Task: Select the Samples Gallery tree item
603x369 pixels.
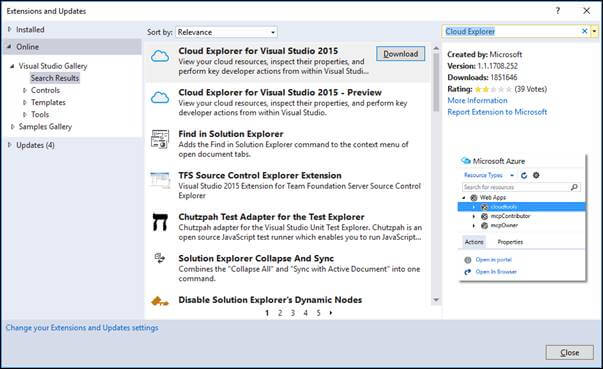Action: [45, 126]
